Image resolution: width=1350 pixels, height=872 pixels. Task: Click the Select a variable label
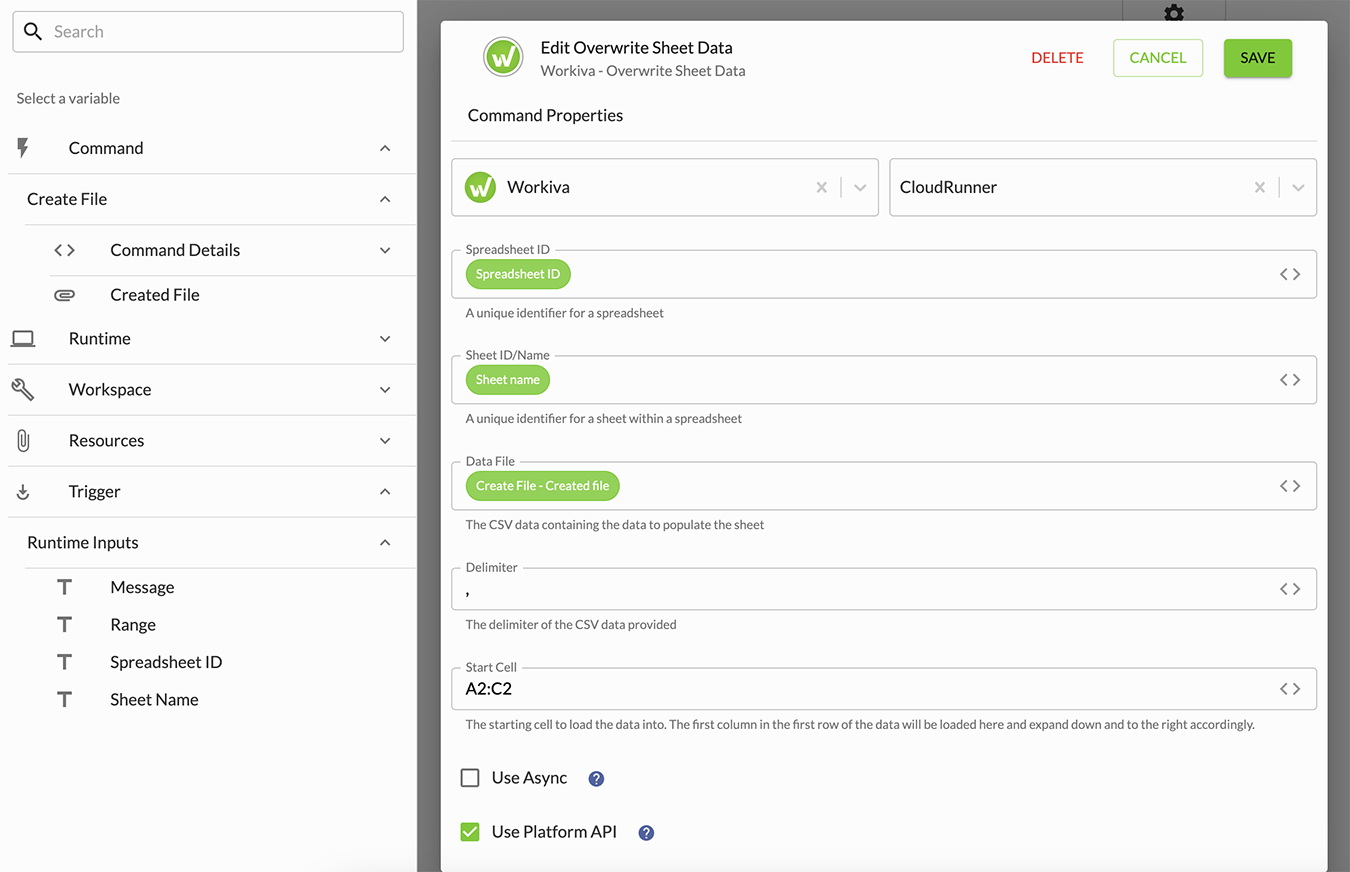[68, 98]
